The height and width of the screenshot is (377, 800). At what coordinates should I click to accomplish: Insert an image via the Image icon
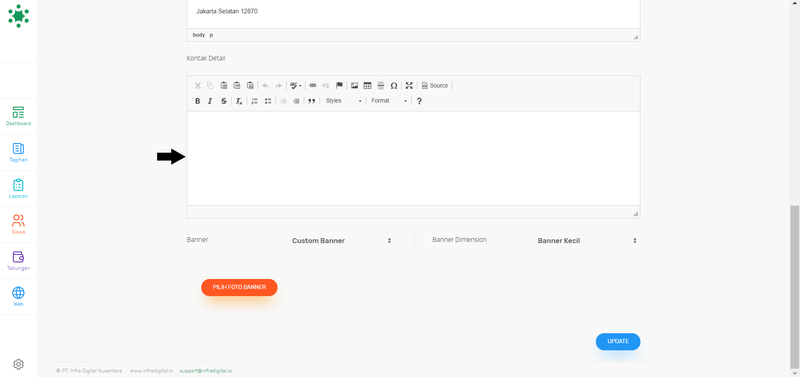click(x=354, y=86)
